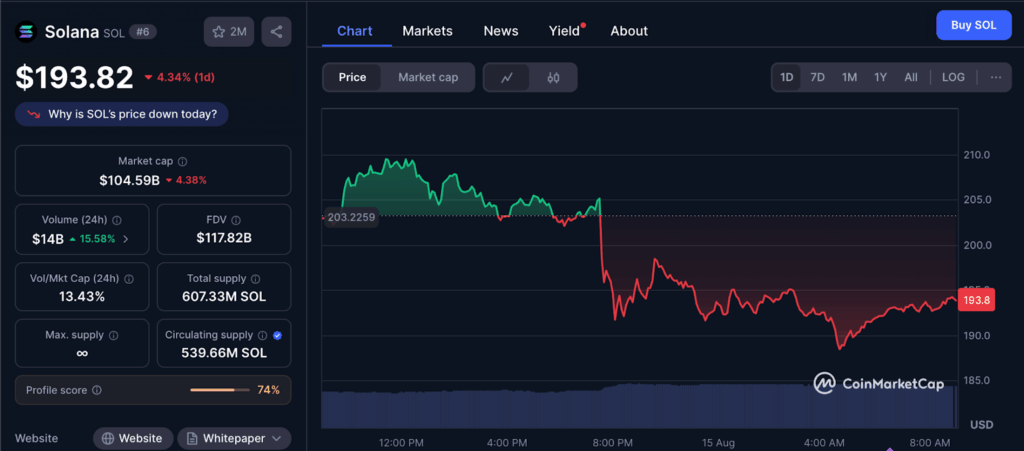The image size is (1024, 451).
Task: Toggle chart to Market cap mode
Action: coord(428,77)
